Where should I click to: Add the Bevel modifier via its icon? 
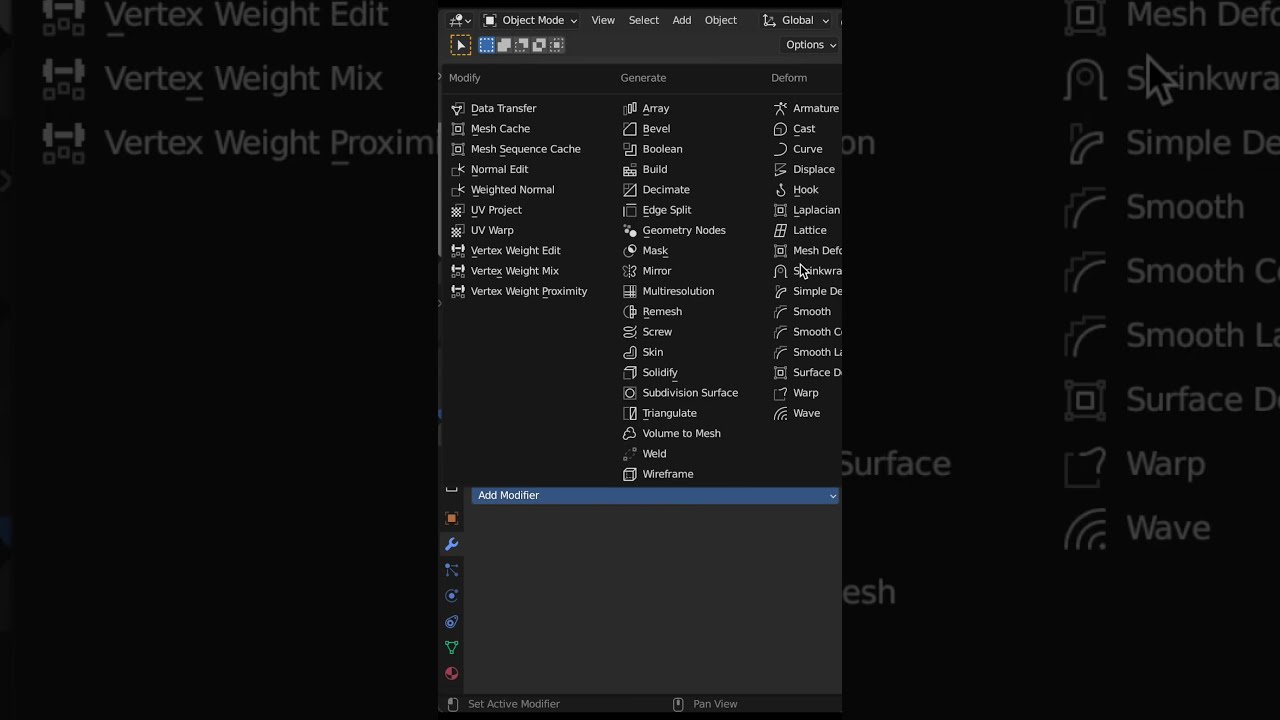tap(630, 128)
